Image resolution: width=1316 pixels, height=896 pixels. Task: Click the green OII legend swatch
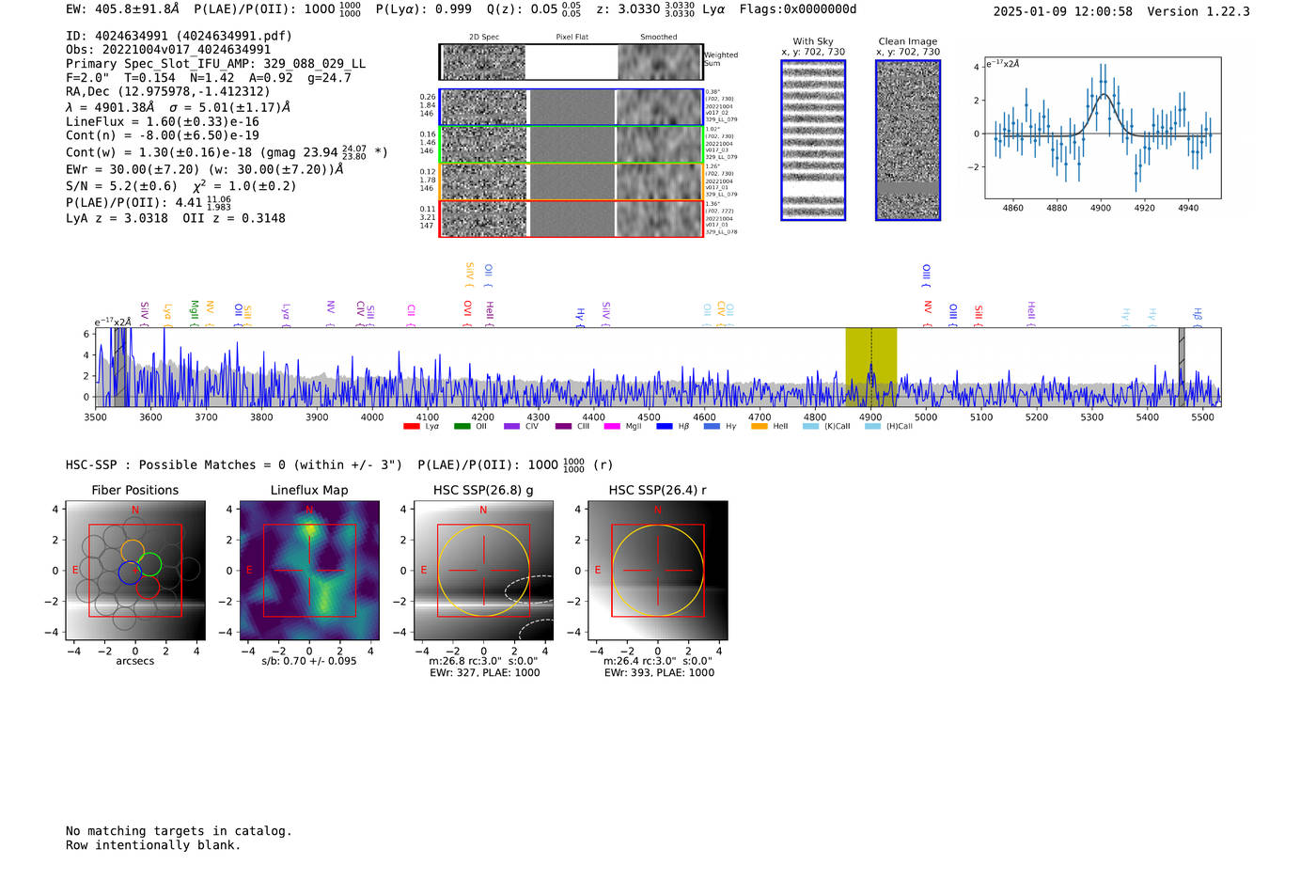[462, 426]
